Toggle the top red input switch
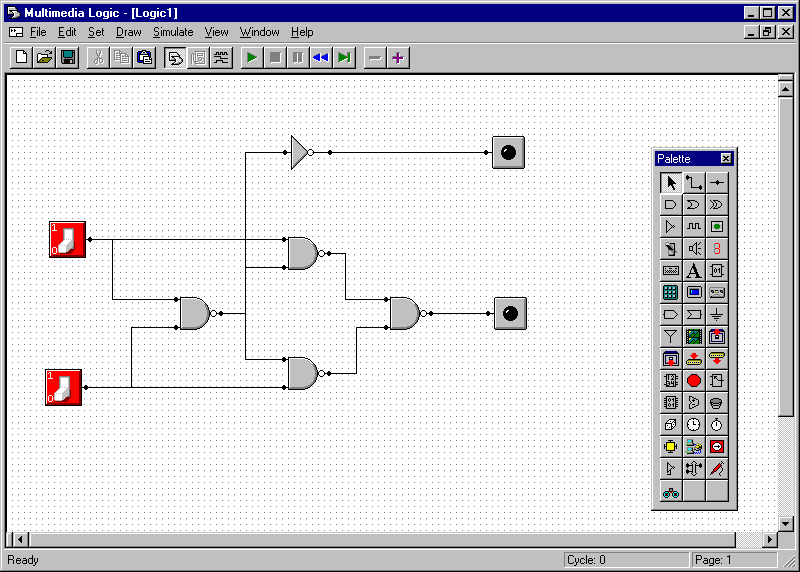 click(67, 240)
